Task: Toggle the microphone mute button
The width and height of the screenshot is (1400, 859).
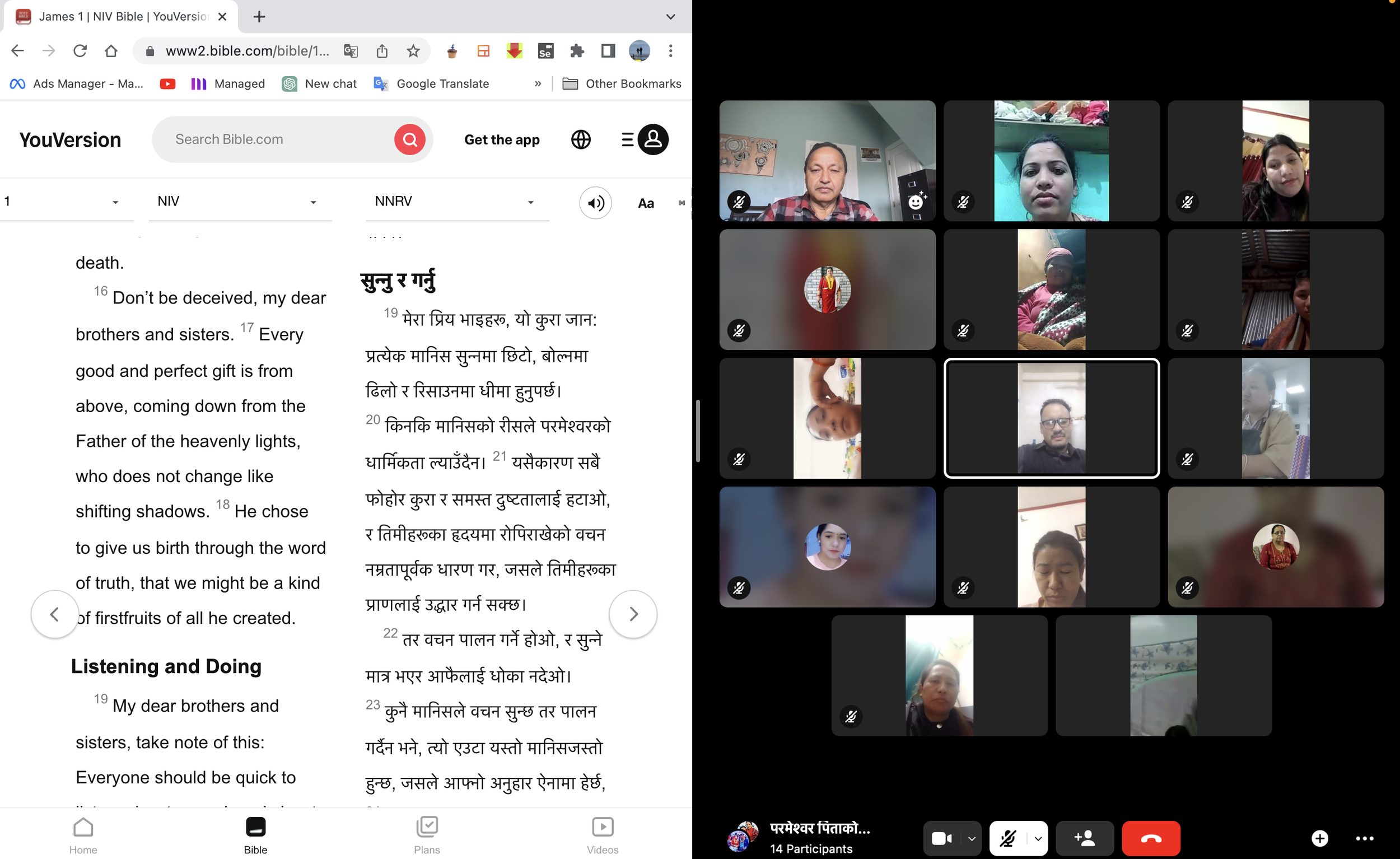Action: click(1008, 838)
